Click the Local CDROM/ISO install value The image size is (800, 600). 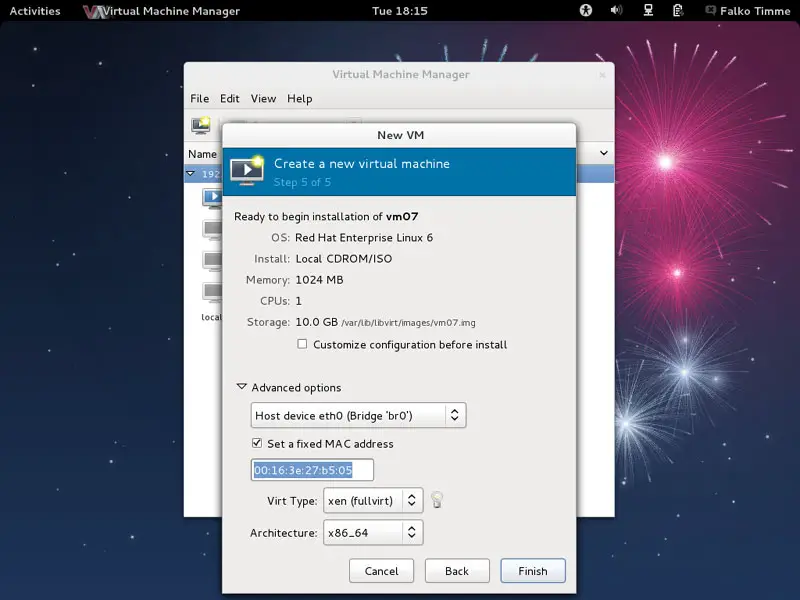[x=344, y=259]
